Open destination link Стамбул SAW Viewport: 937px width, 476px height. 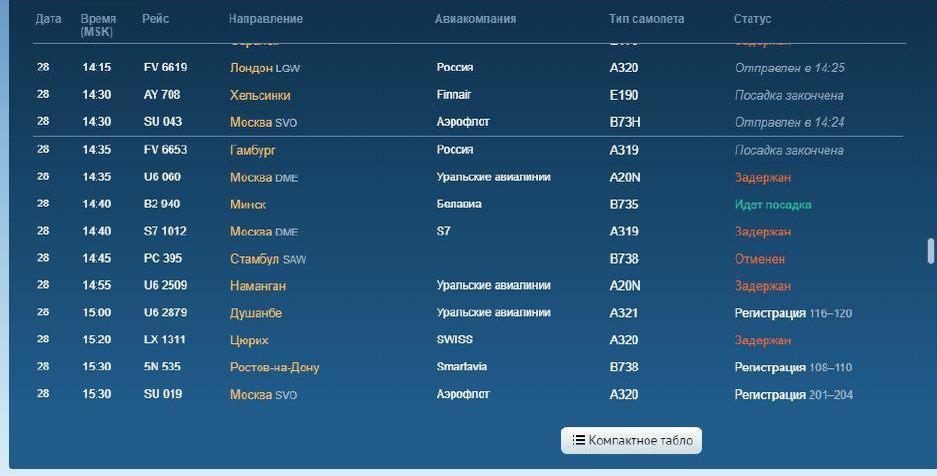pos(268,259)
